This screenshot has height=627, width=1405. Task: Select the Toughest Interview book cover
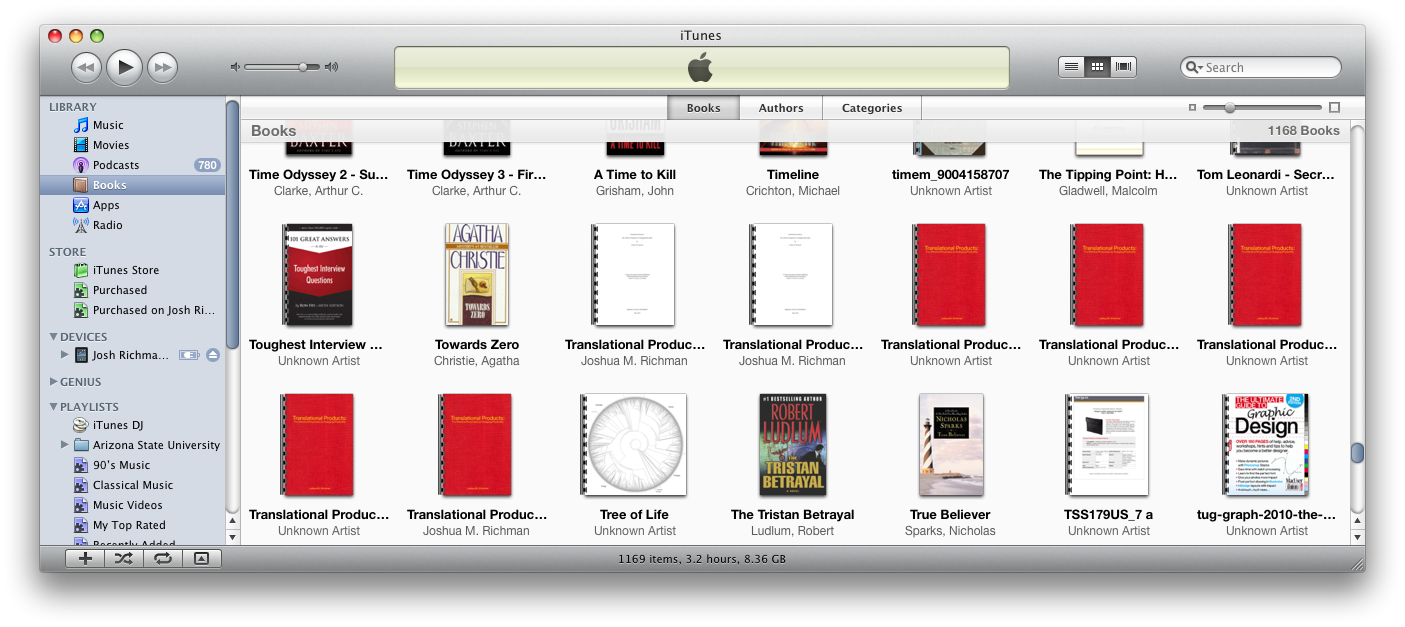pyautogui.click(x=318, y=275)
